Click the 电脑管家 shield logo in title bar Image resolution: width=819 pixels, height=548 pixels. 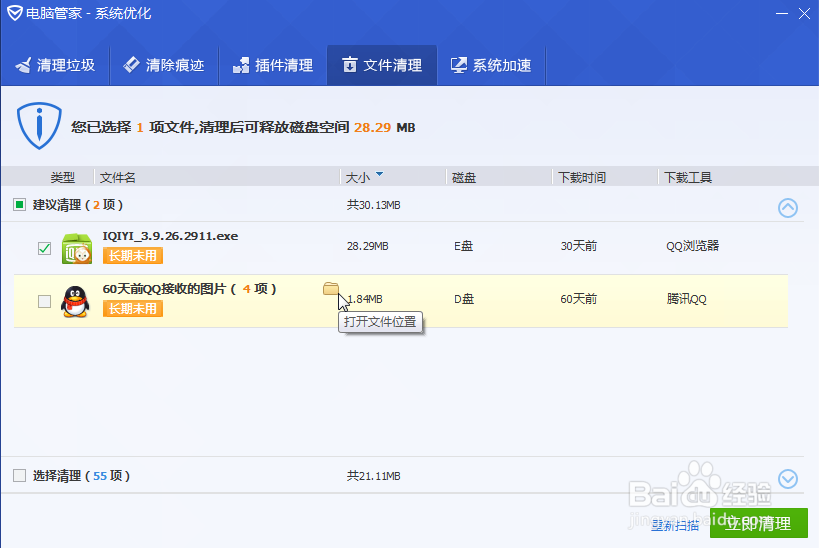tap(15, 13)
